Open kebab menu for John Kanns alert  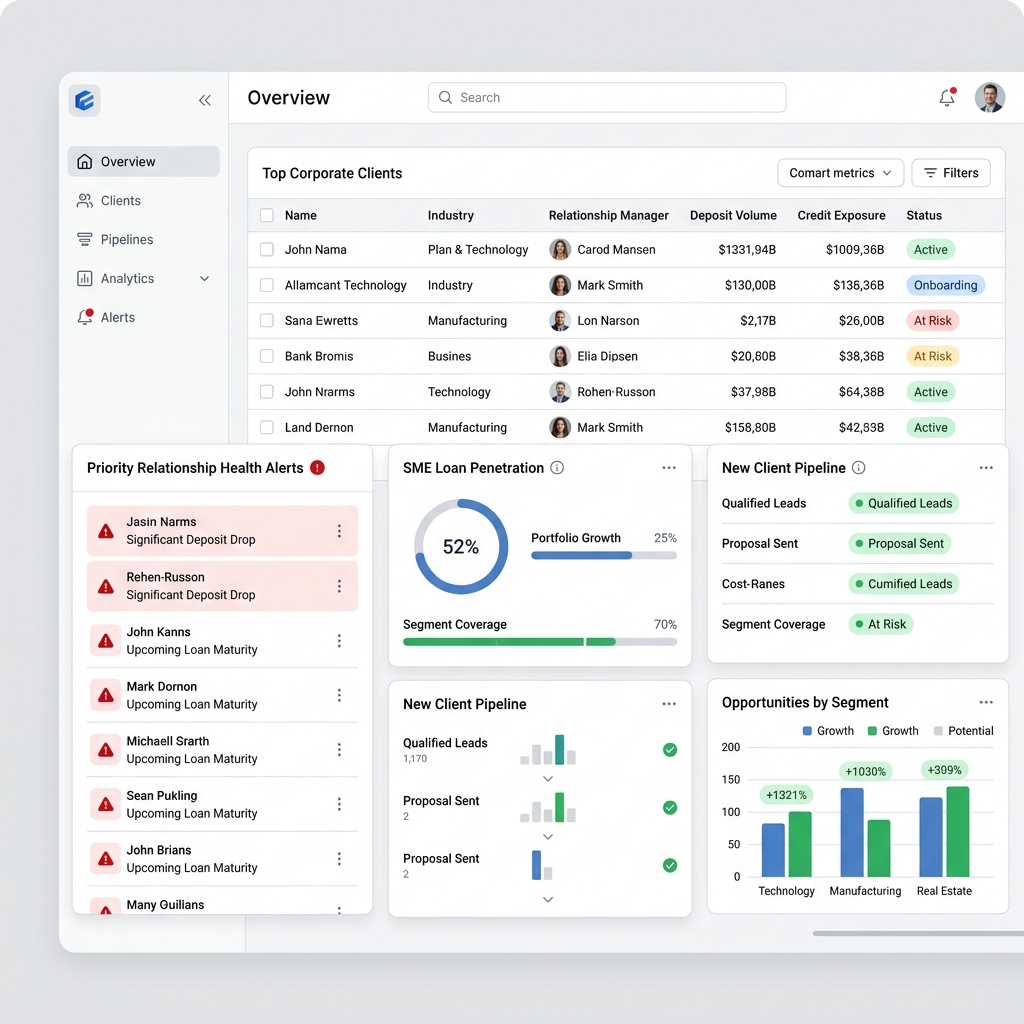click(339, 641)
